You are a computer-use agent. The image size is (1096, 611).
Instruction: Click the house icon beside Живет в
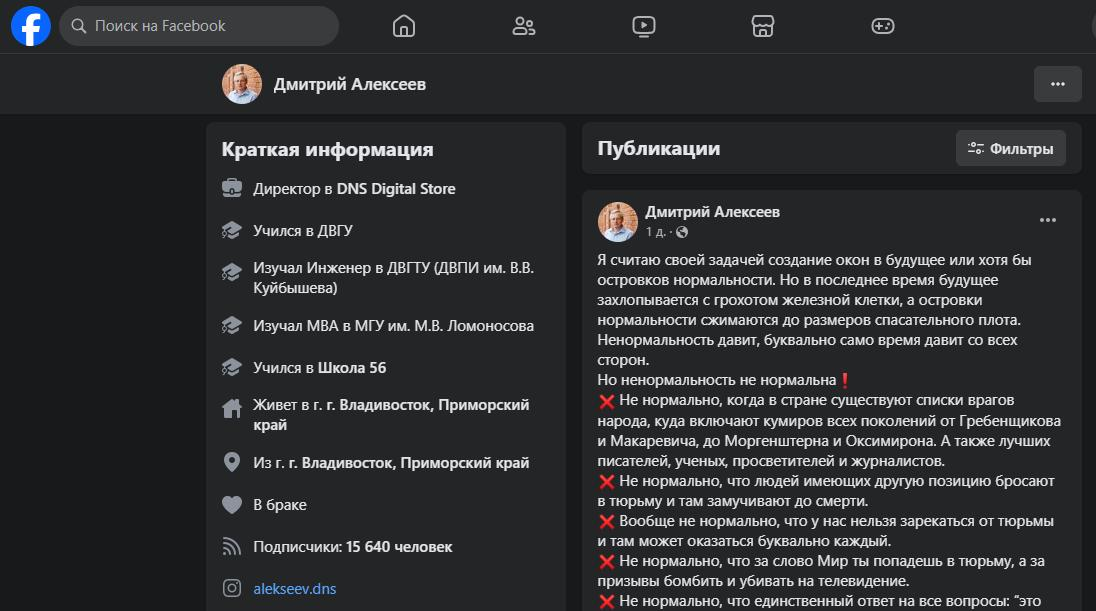pyautogui.click(x=232, y=408)
